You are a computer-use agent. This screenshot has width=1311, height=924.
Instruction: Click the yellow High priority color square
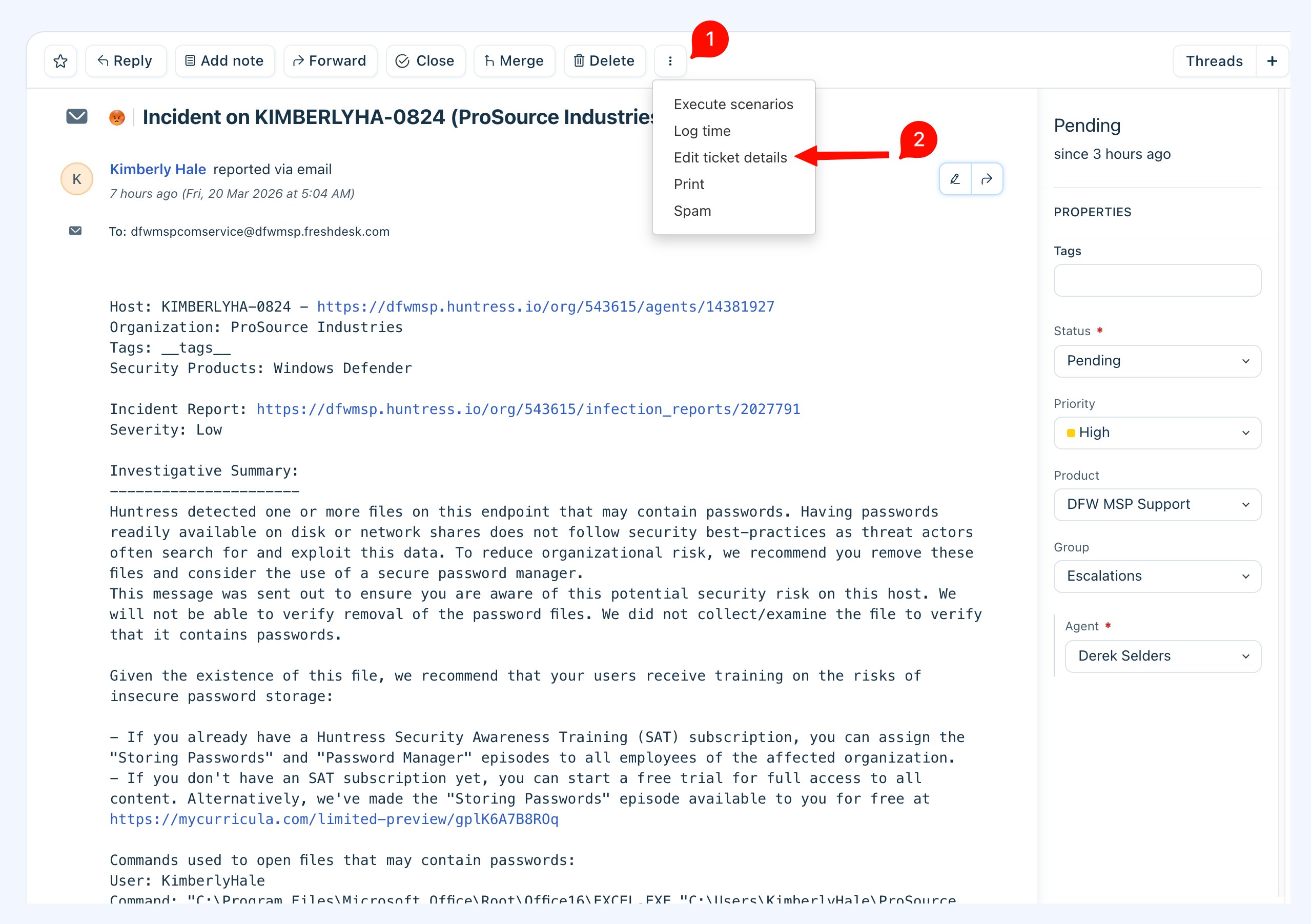[x=1071, y=433]
